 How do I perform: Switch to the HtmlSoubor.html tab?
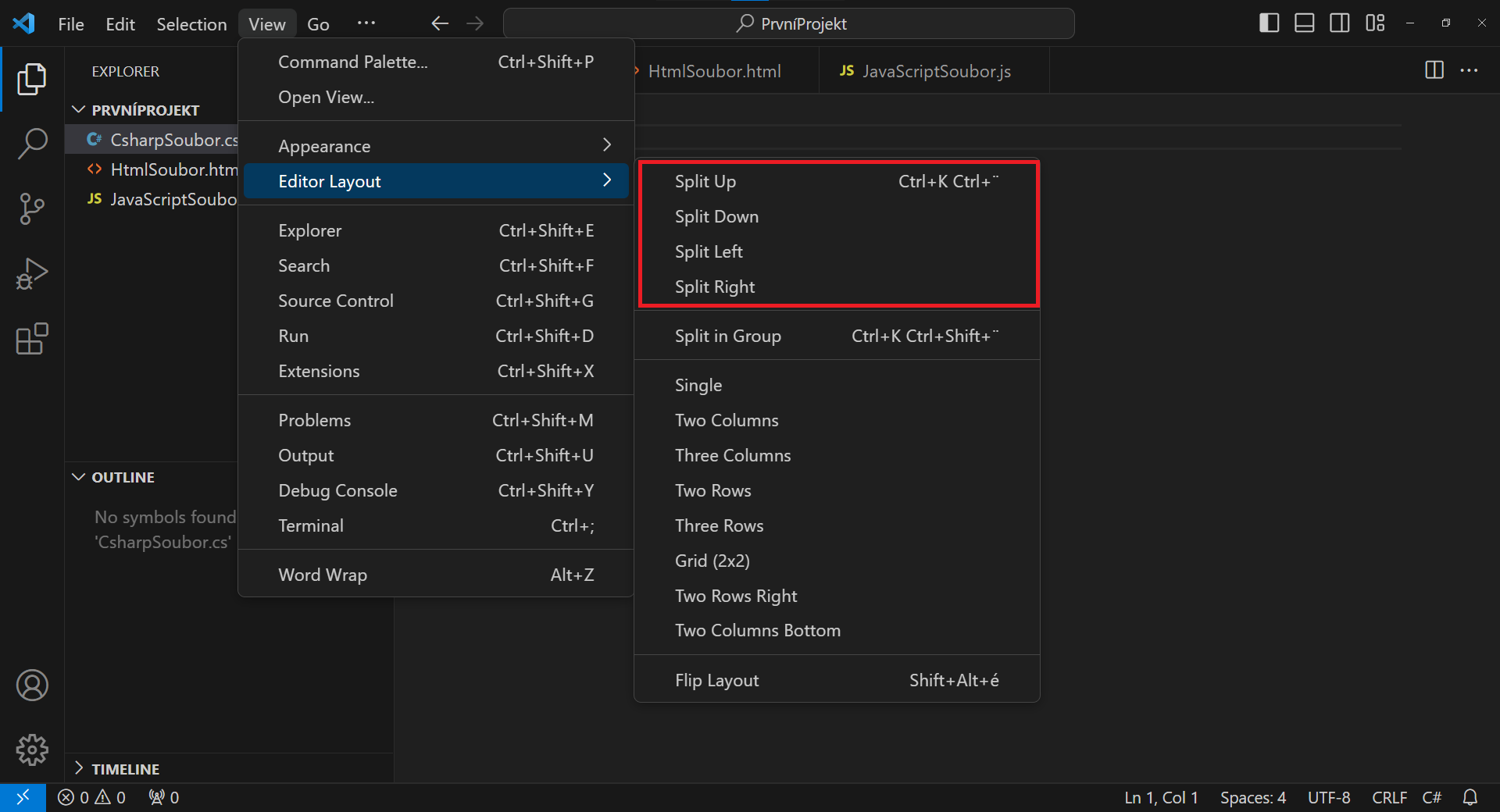click(714, 70)
